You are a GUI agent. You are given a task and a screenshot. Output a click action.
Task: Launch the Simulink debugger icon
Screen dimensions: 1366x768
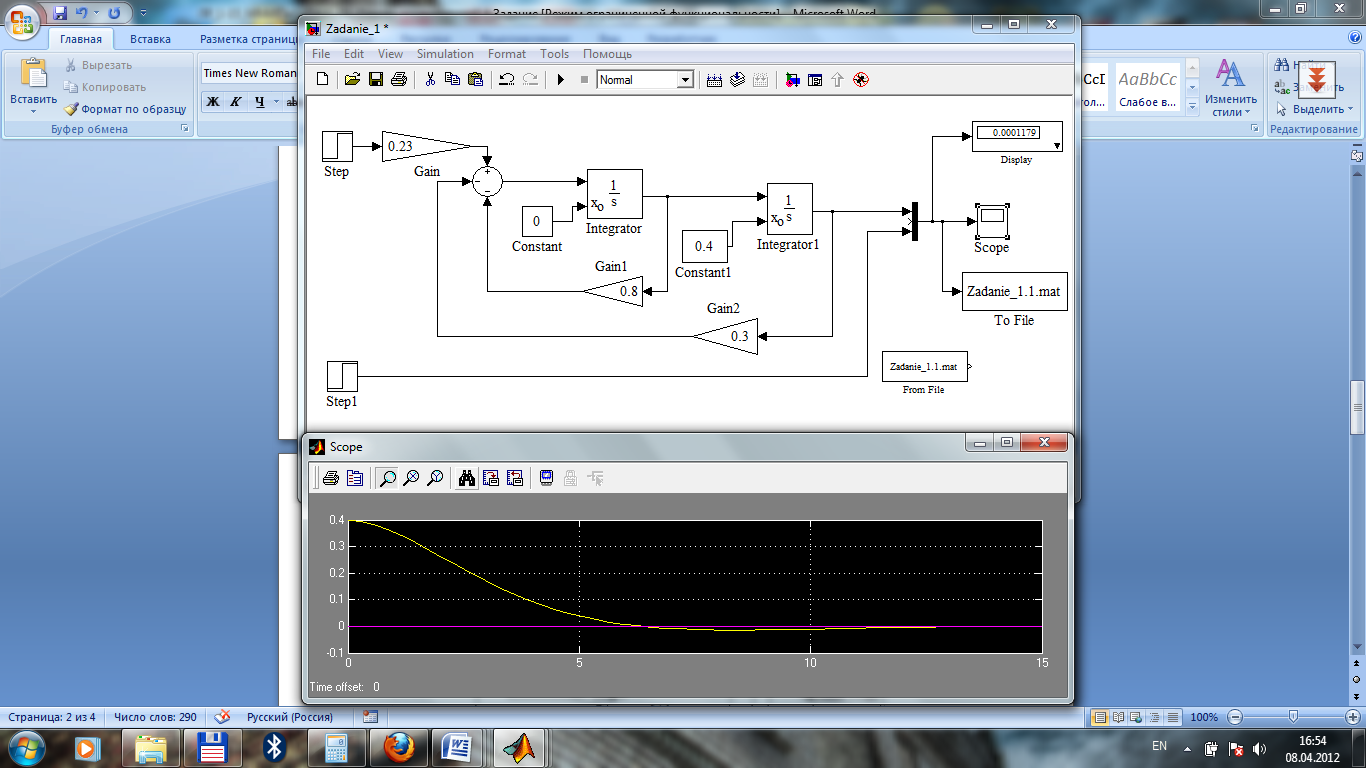tap(860, 80)
